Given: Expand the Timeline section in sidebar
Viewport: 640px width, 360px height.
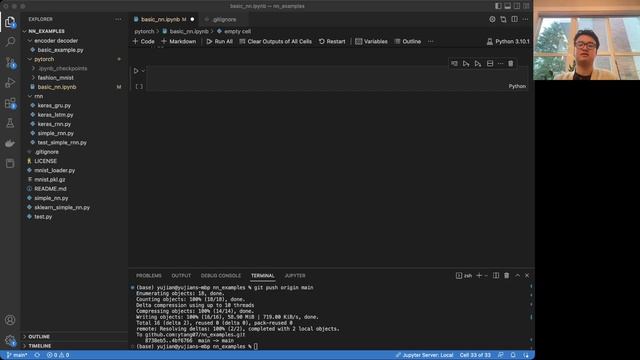Looking at the screenshot, I should [40, 346].
